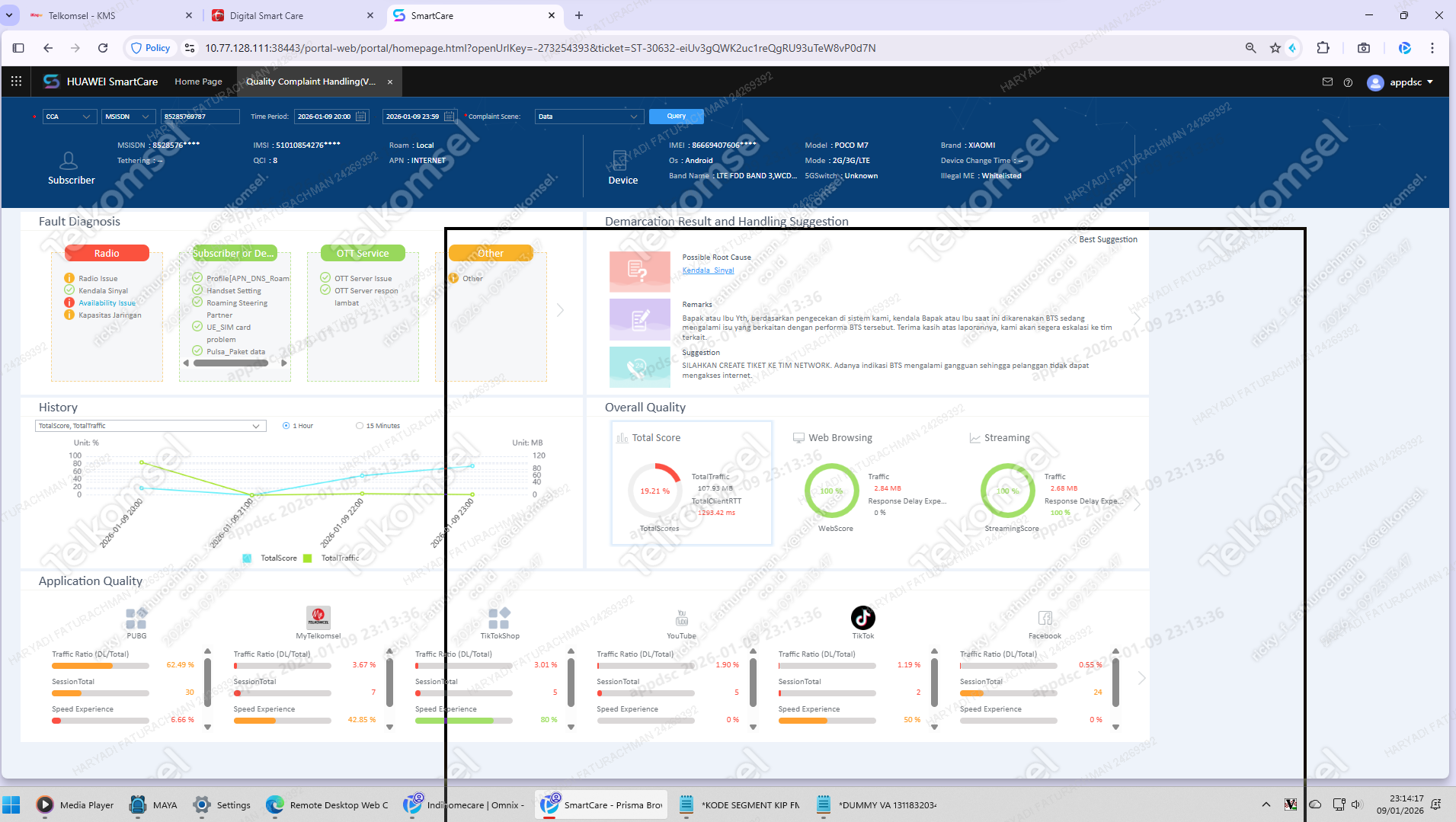
Task: Select the PUBG application icon
Action: [136, 618]
